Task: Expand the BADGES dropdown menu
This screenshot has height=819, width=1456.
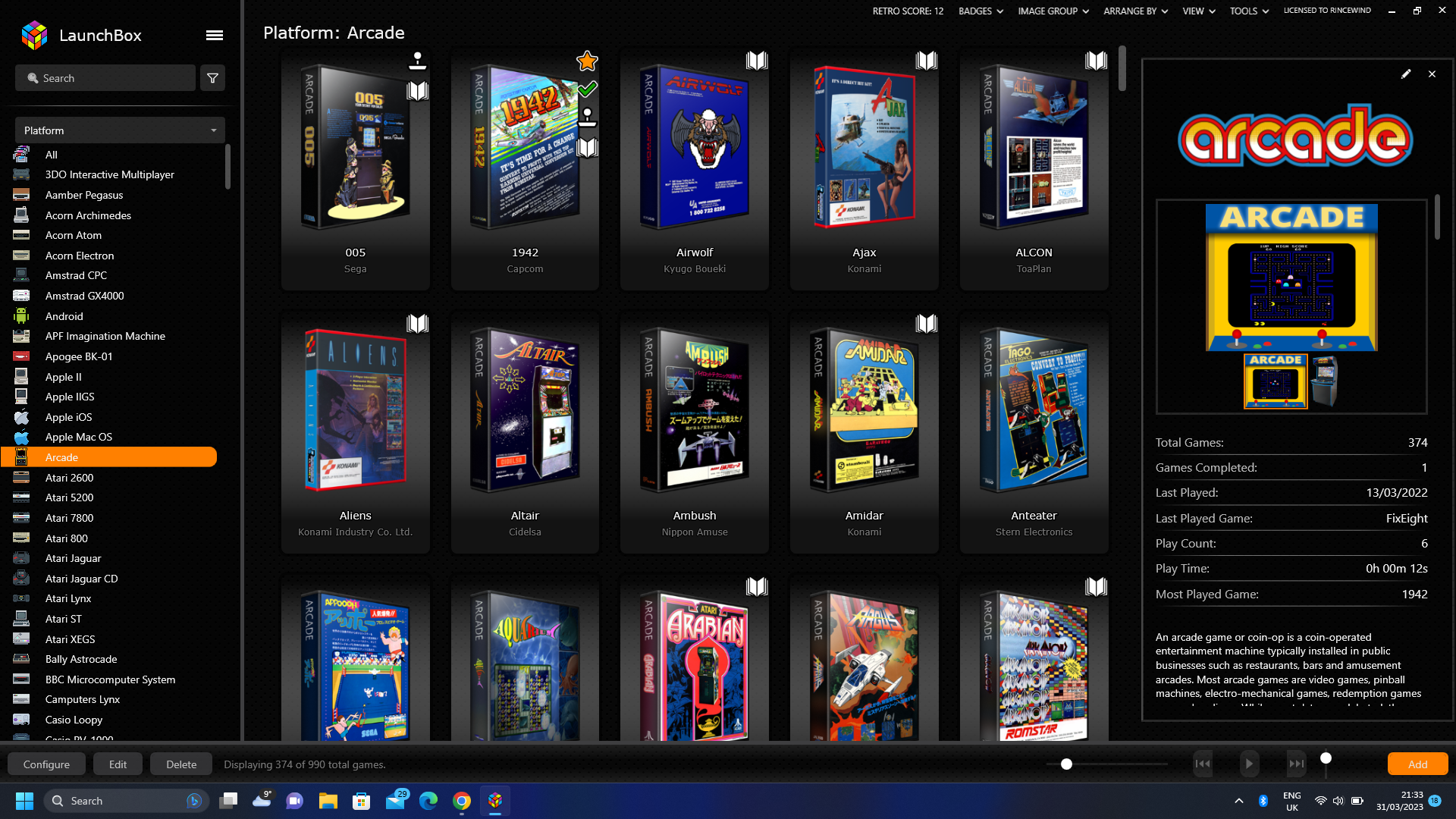Action: 981,11
